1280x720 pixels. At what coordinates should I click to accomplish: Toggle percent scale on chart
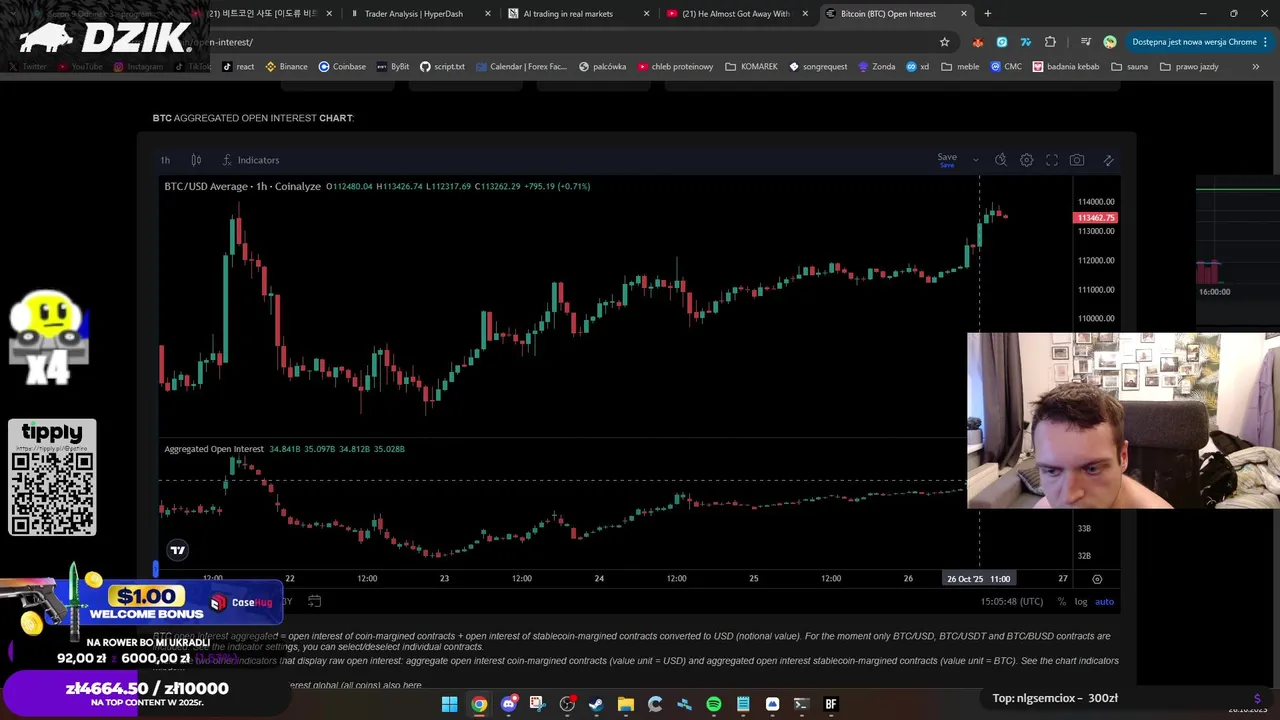click(x=1062, y=601)
